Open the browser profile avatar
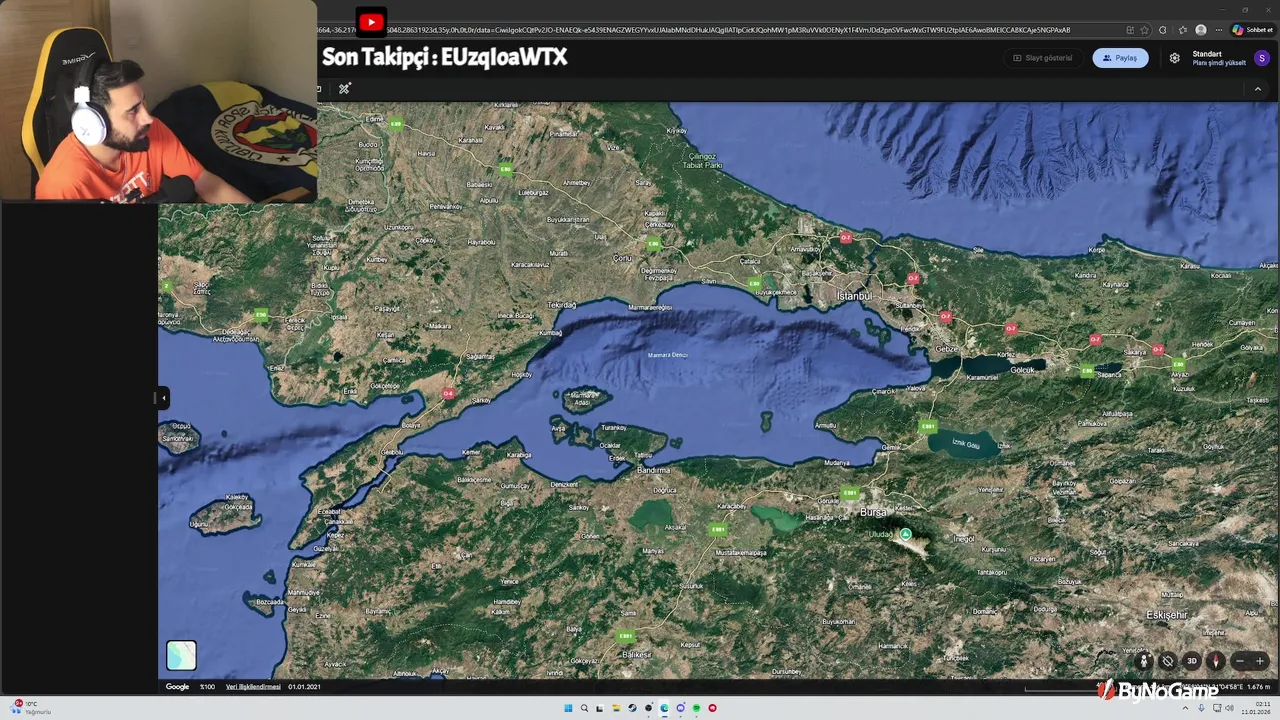The image size is (1280, 720). point(1201,30)
